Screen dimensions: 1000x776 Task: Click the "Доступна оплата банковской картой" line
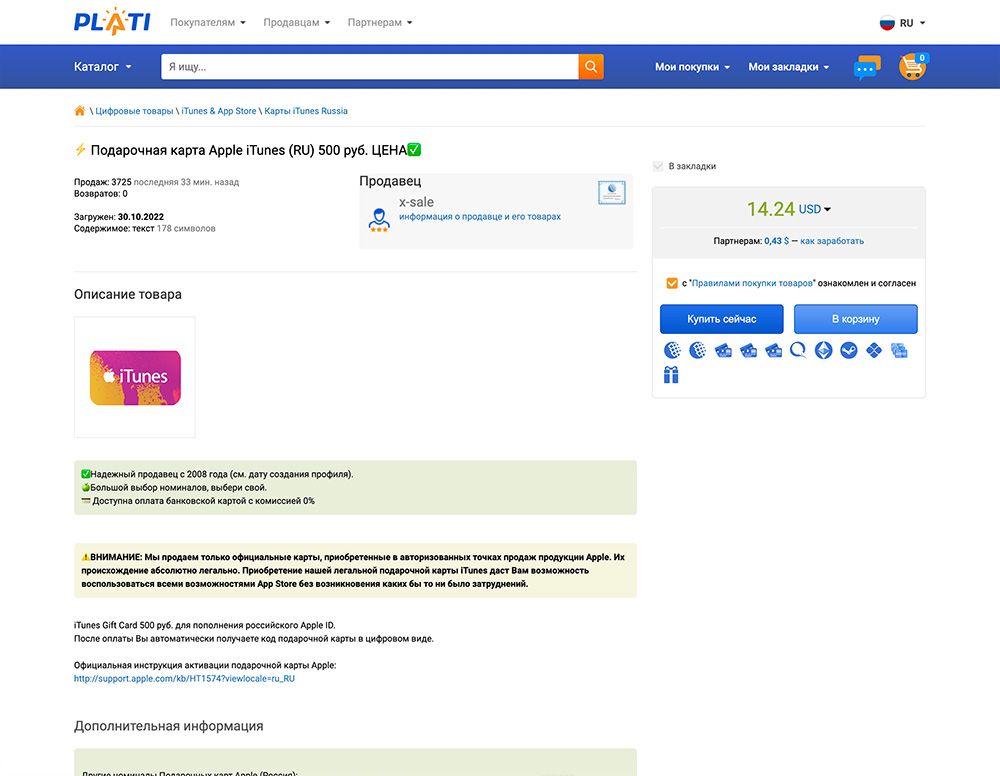[x=198, y=501]
